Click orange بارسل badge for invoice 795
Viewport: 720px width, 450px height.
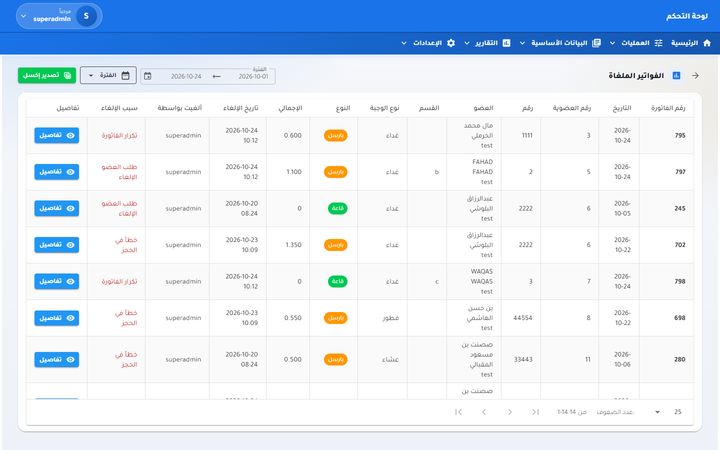(x=336, y=135)
